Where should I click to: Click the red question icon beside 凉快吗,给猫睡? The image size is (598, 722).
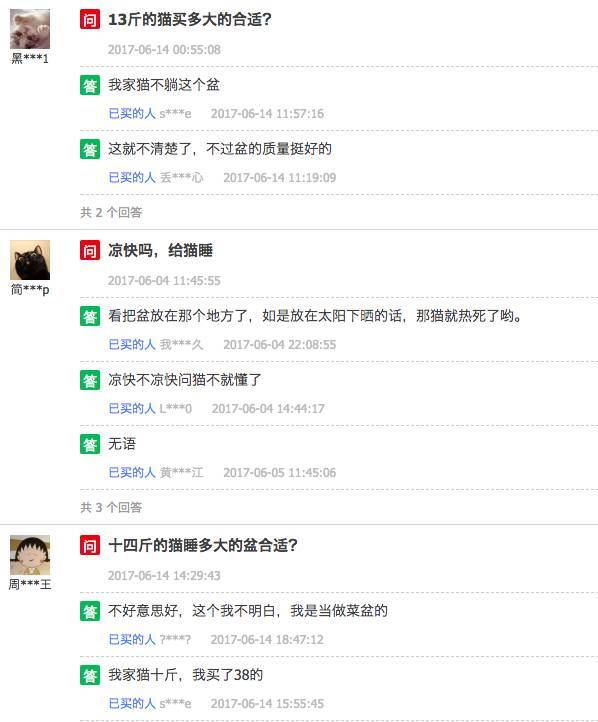(90, 250)
